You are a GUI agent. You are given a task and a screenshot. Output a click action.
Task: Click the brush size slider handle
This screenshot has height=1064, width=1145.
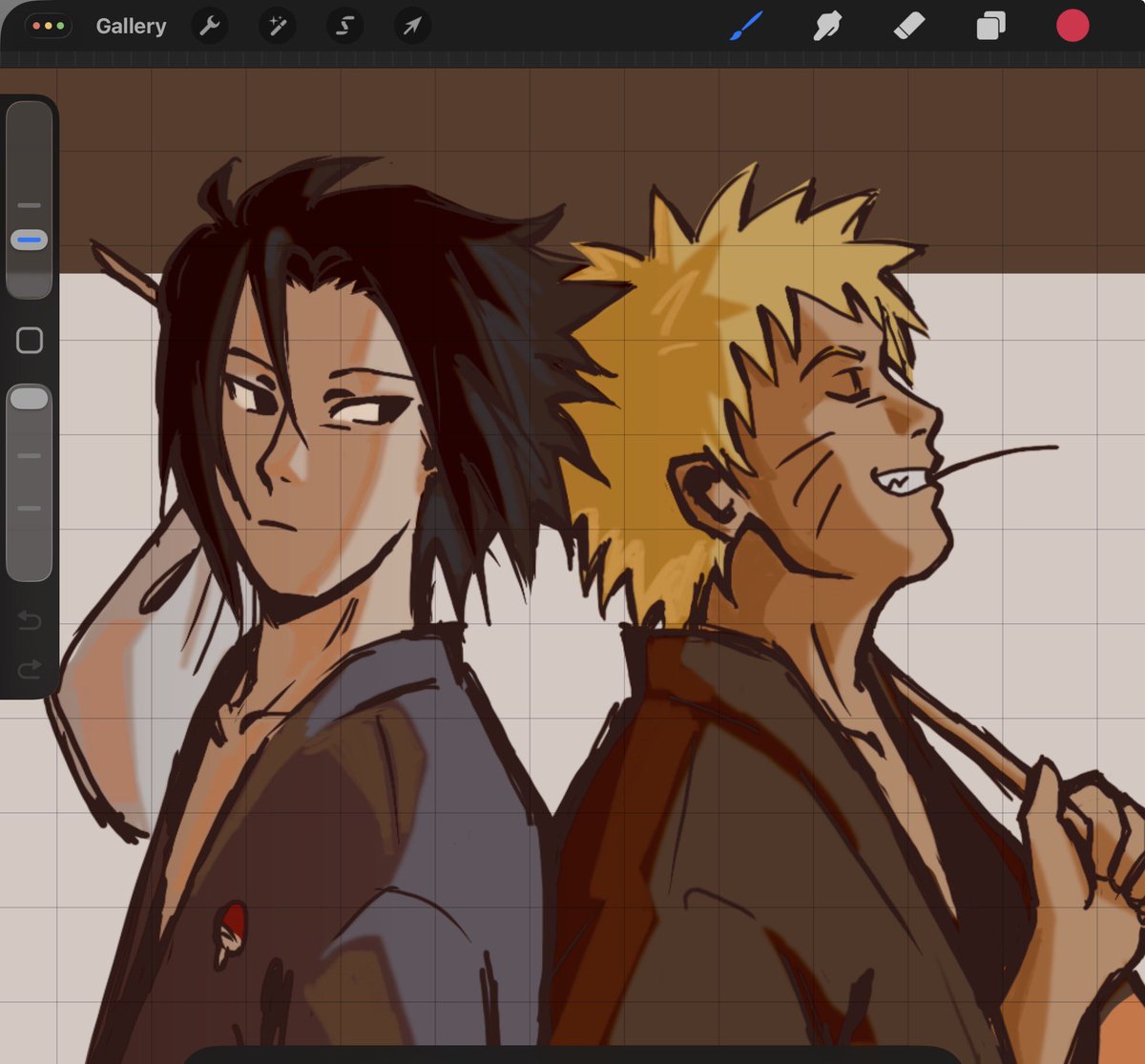tap(30, 240)
